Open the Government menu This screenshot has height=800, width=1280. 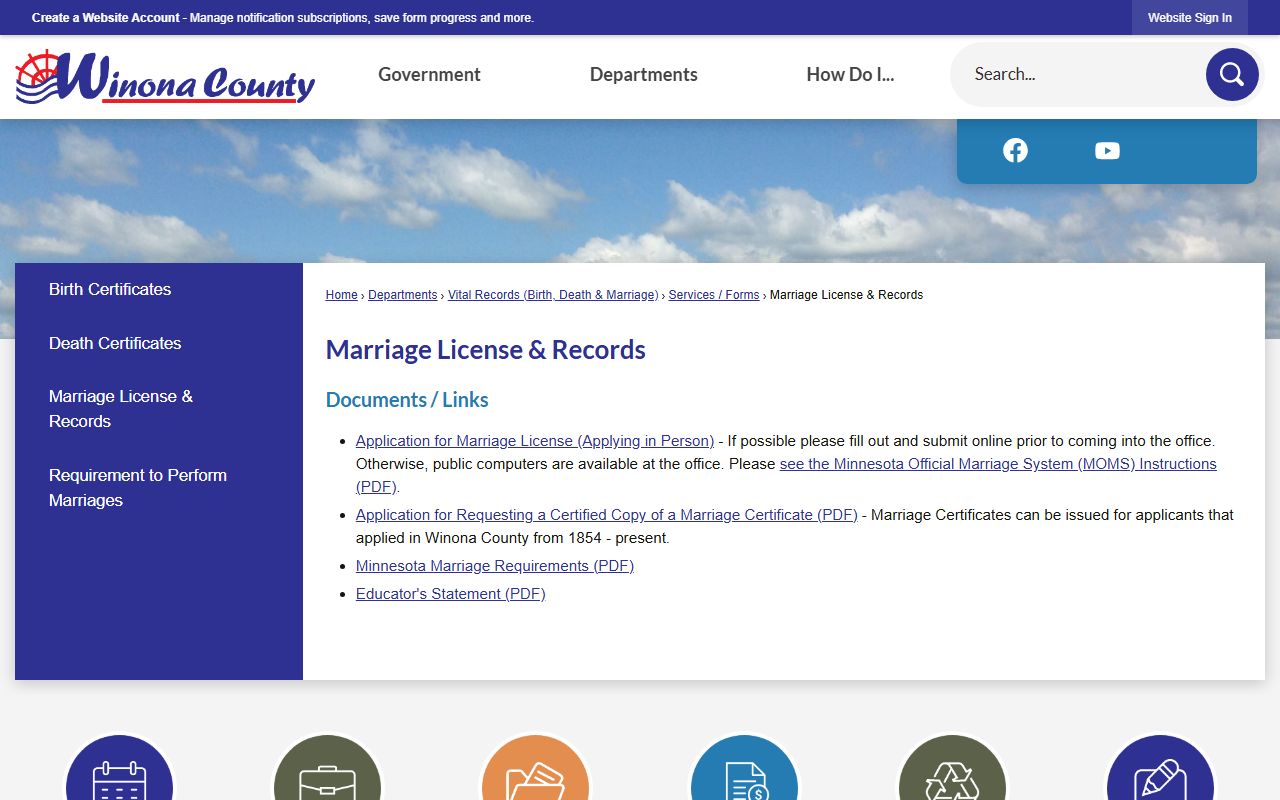[429, 75]
